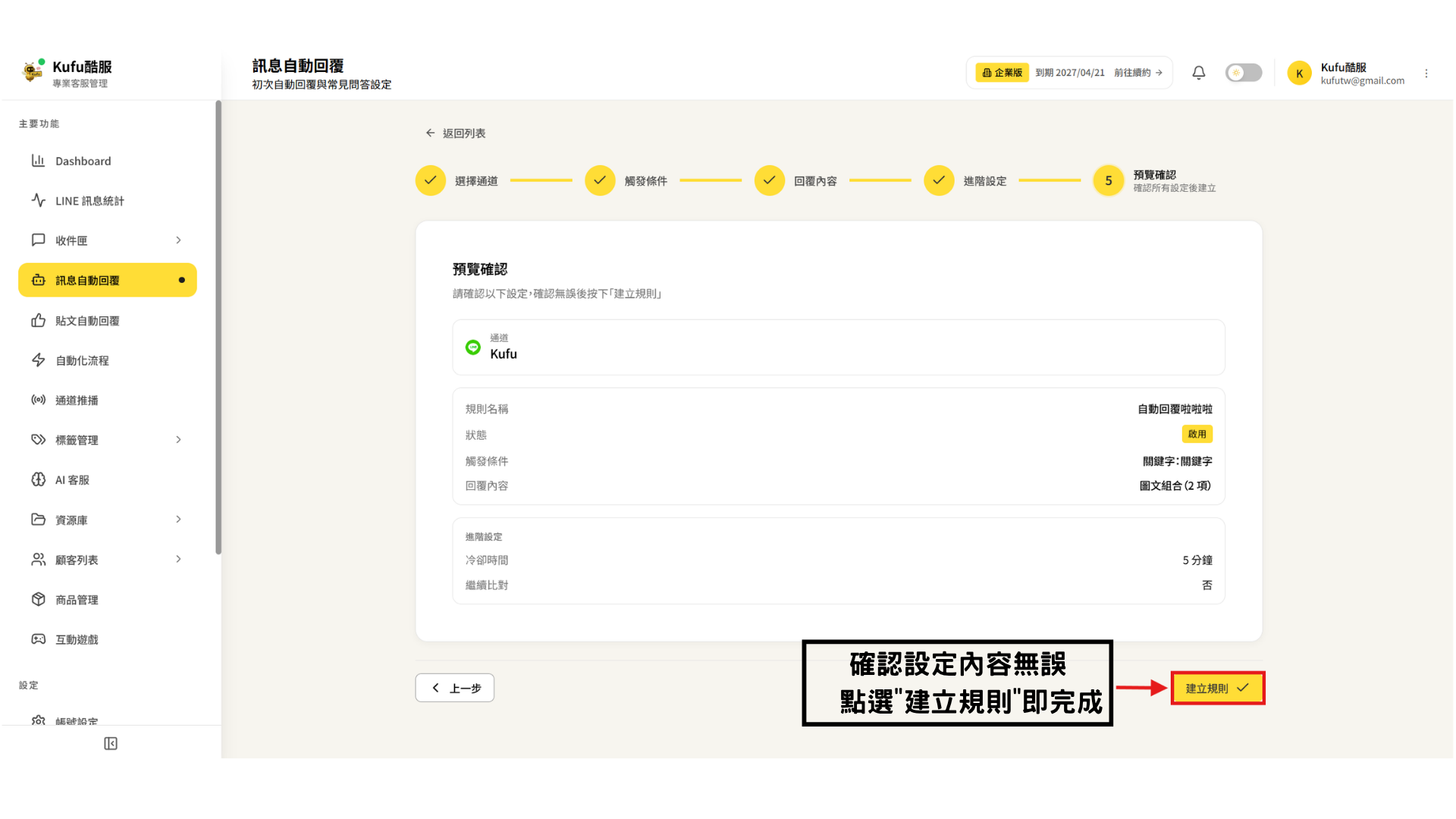1456x819 pixels.
Task: Expand the 顧客列表 submenu chevron
Action: [178, 560]
